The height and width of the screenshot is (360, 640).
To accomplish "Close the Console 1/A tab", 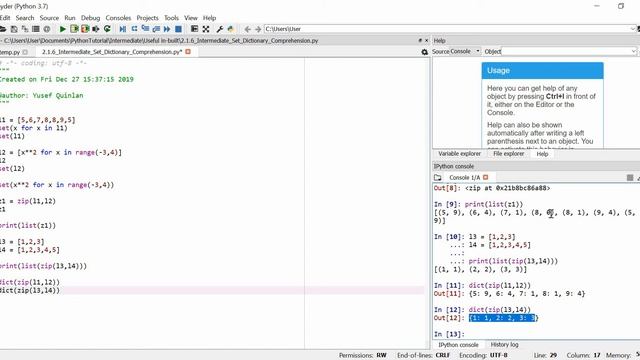I will point(485,178).
